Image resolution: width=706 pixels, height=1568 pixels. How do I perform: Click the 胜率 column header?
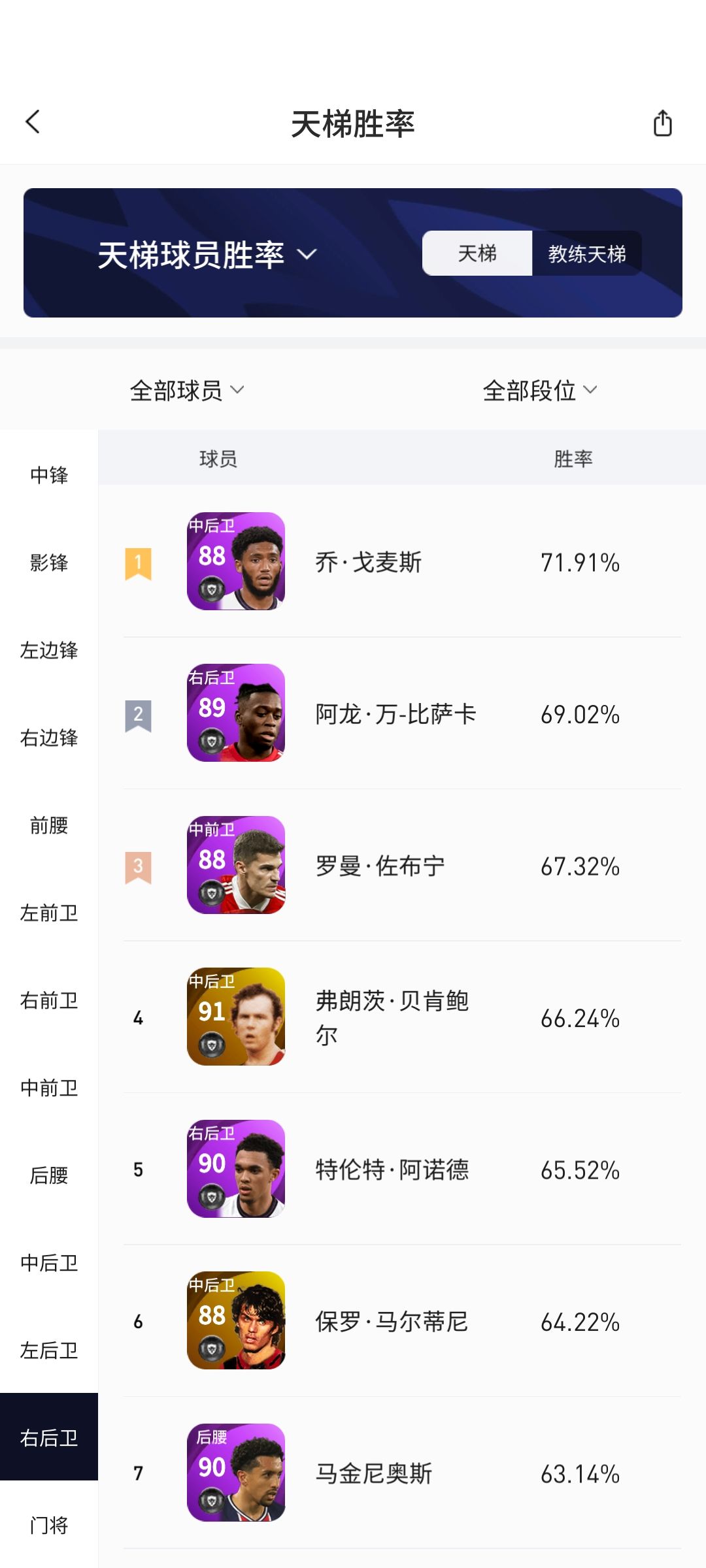click(573, 459)
